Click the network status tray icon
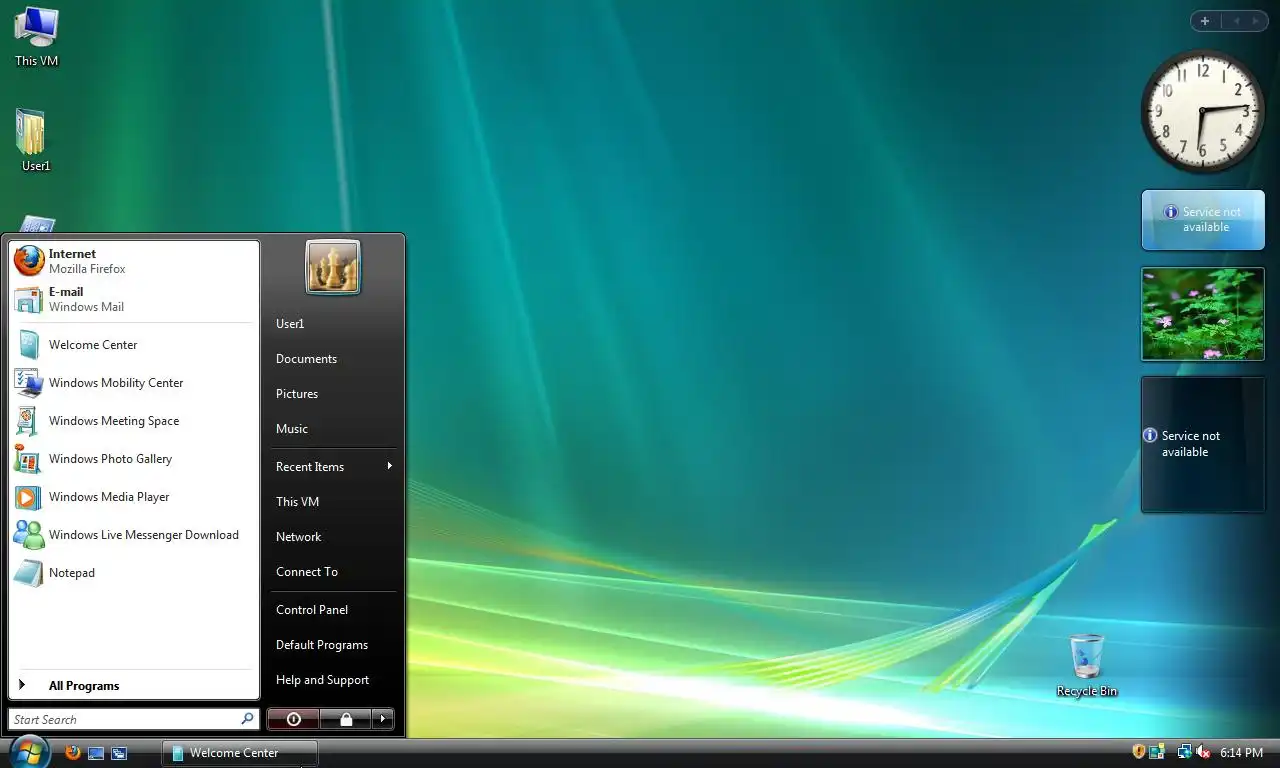Image resolution: width=1280 pixels, height=768 pixels. click(1184, 752)
